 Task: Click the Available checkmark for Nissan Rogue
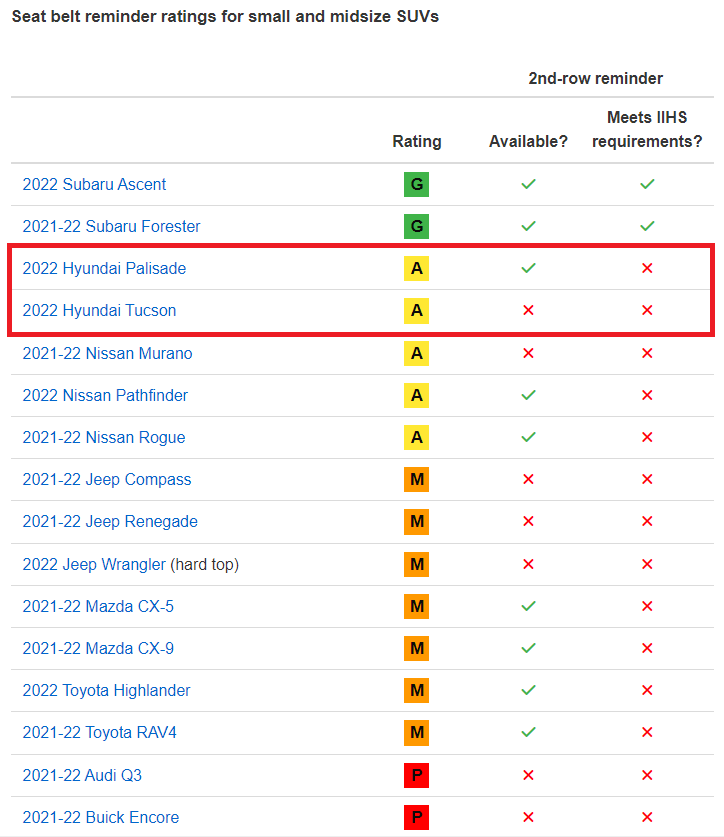coord(528,437)
